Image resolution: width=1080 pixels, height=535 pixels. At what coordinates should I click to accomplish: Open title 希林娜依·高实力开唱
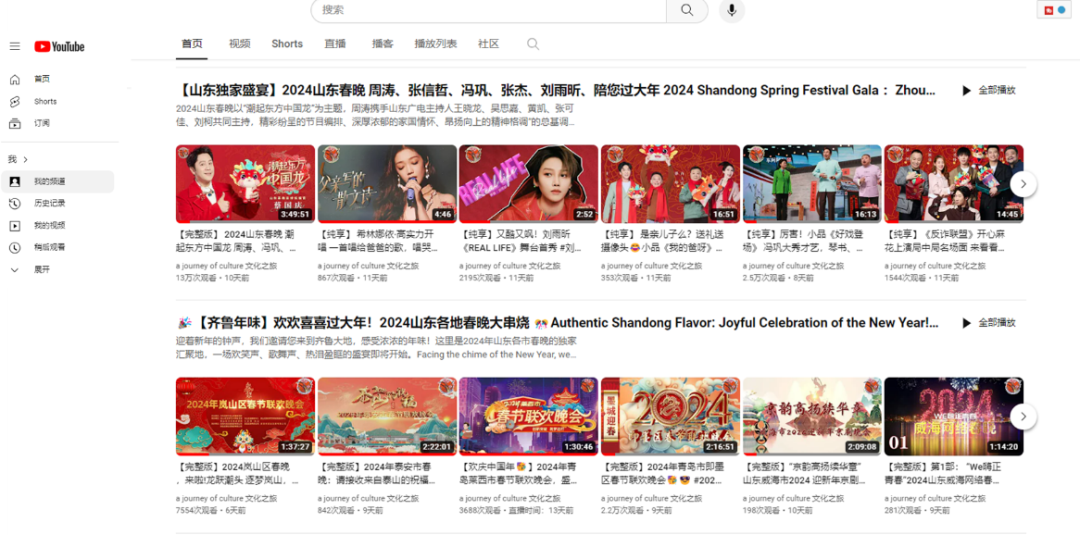coord(377,241)
